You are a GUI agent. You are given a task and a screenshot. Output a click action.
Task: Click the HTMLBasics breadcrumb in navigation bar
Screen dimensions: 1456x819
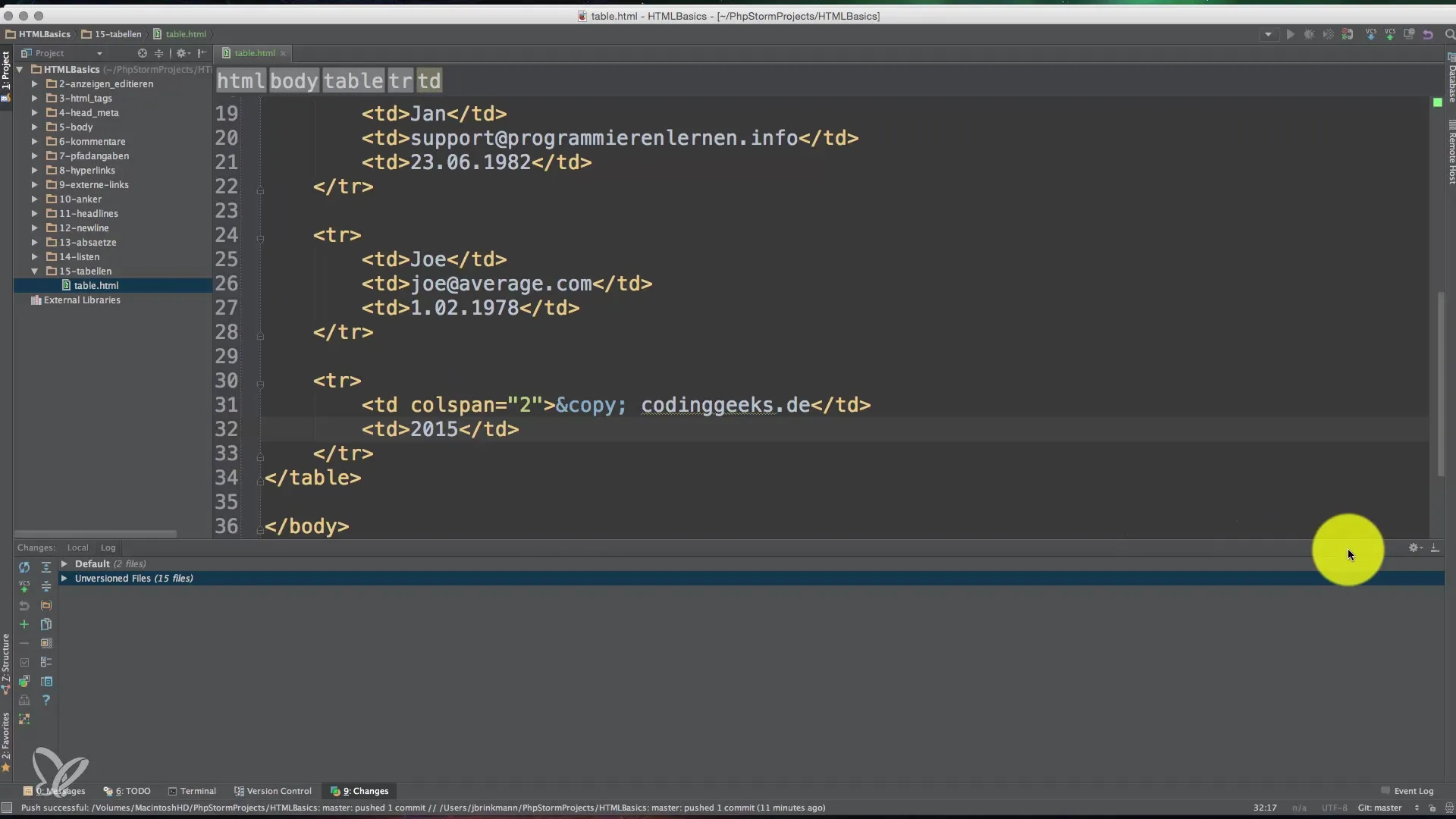point(38,34)
